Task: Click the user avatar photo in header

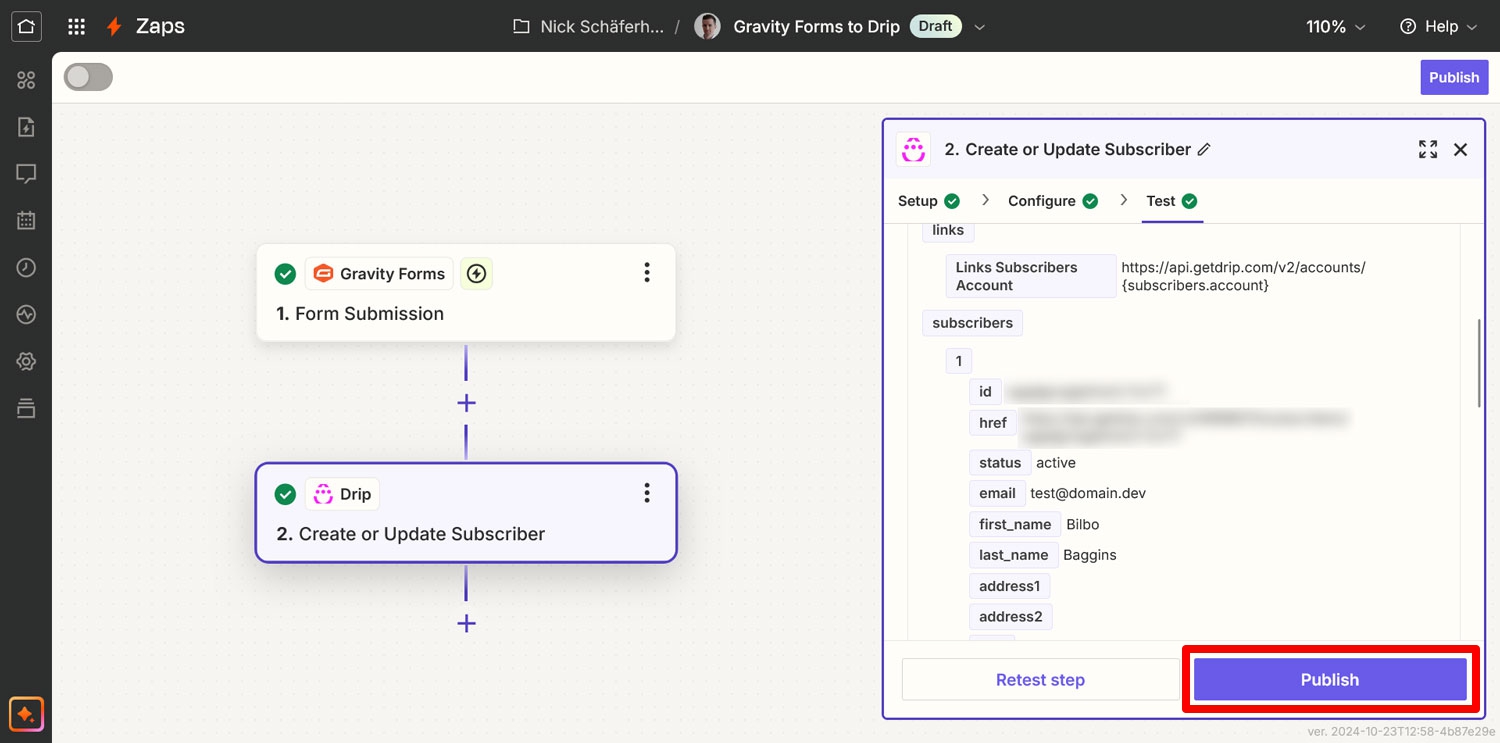Action: (707, 27)
